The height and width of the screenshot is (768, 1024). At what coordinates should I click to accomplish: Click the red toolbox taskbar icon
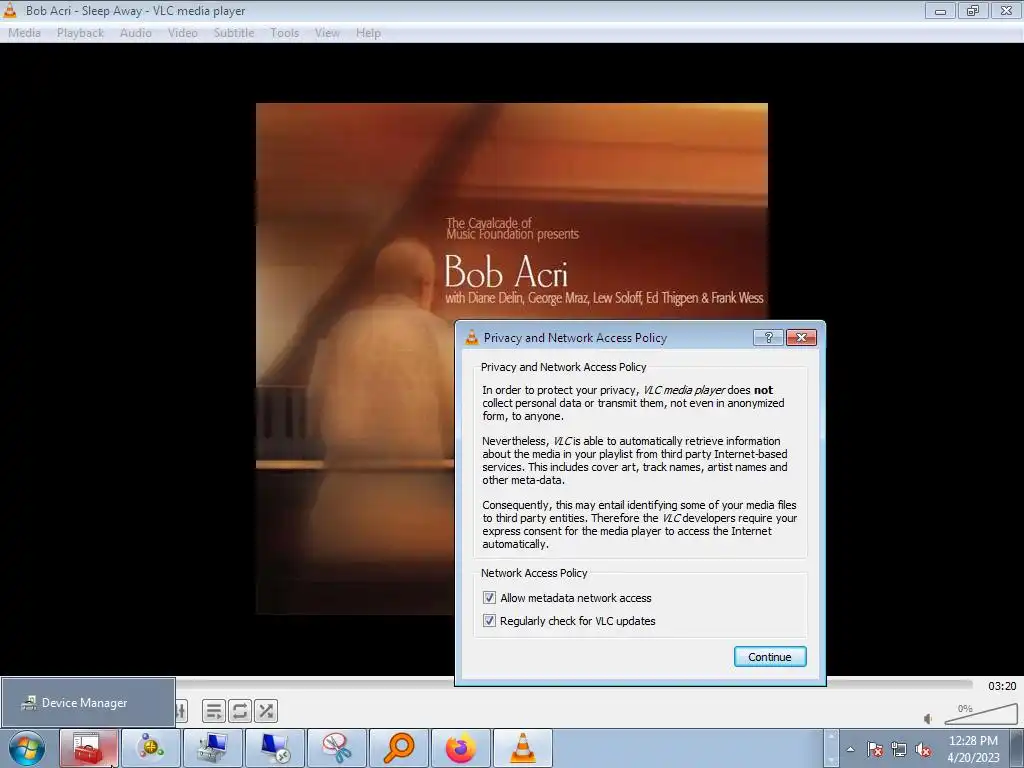pos(89,748)
